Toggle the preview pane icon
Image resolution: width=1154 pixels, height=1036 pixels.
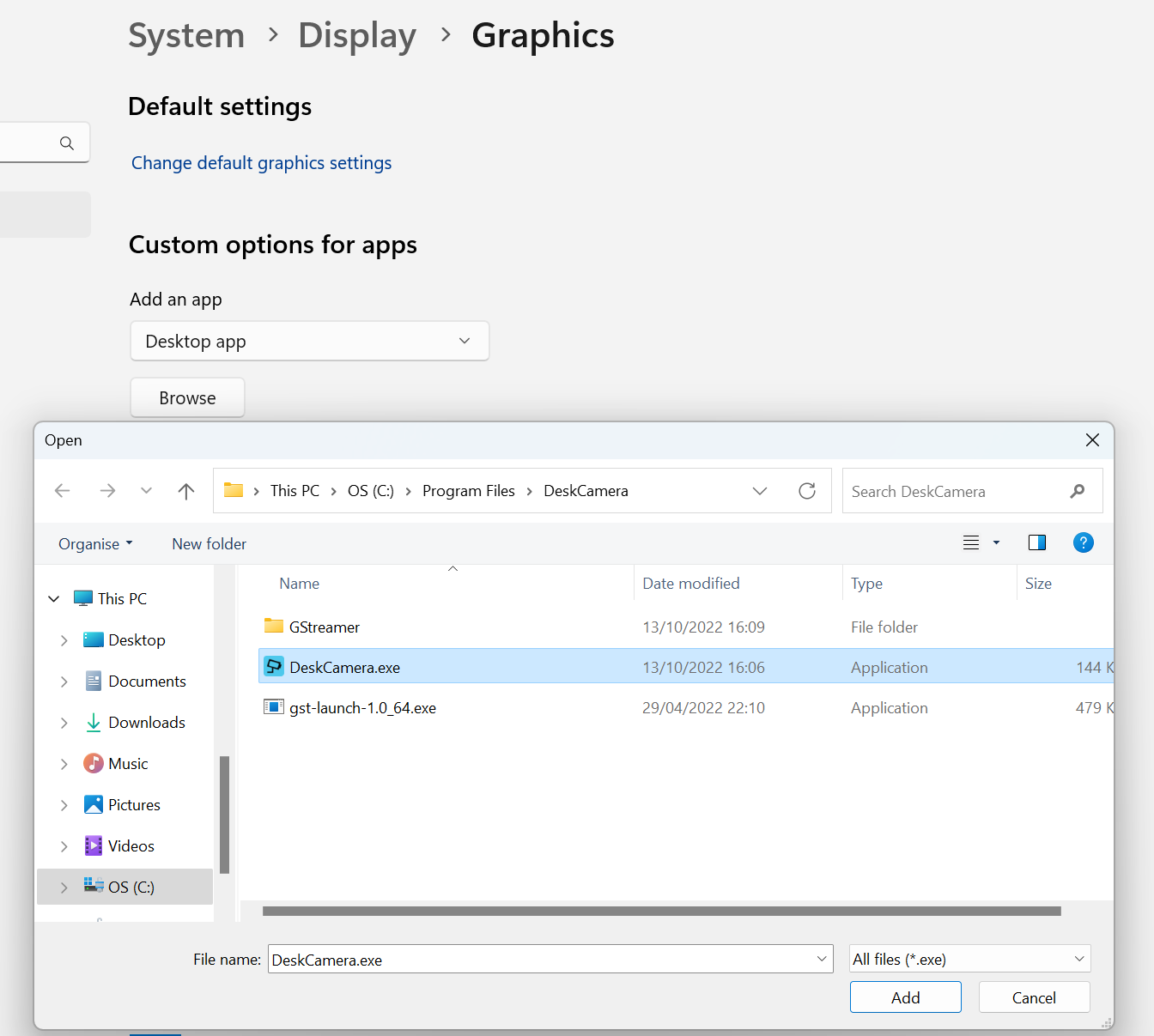point(1036,542)
